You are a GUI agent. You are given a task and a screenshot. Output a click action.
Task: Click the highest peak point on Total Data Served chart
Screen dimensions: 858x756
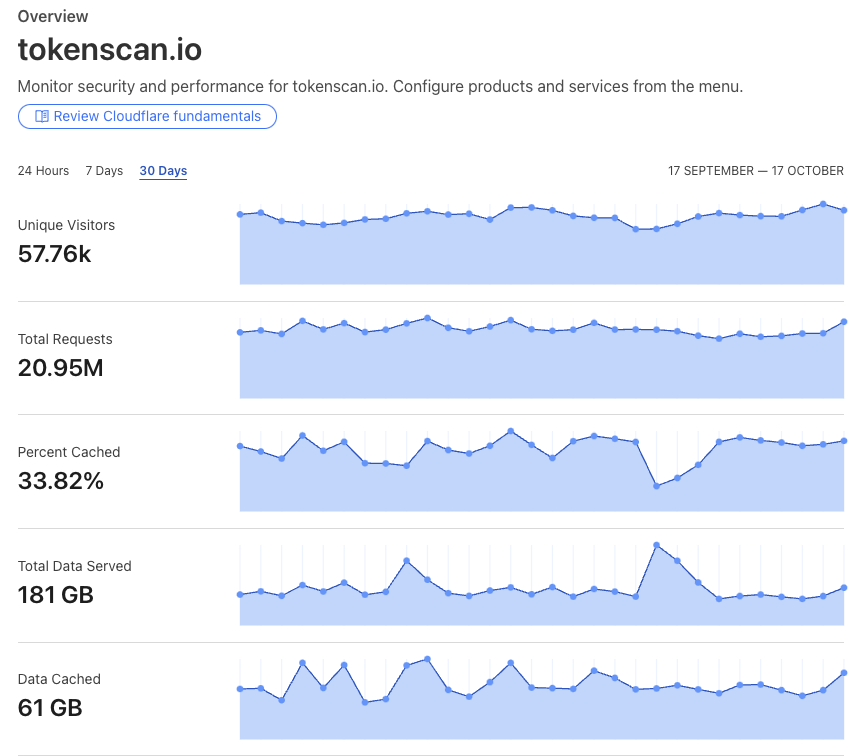point(657,545)
